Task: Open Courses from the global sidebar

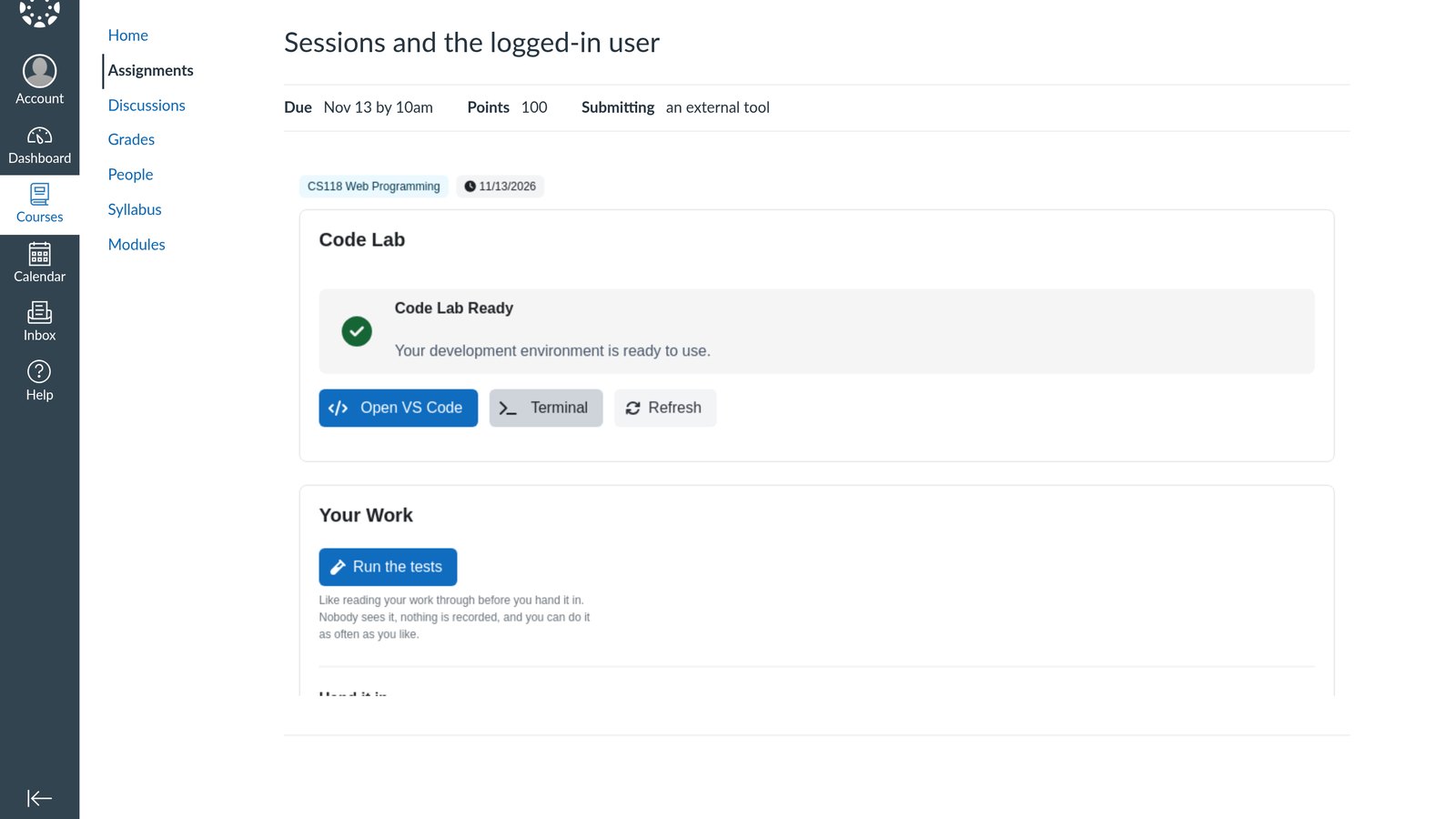Action: (x=39, y=204)
